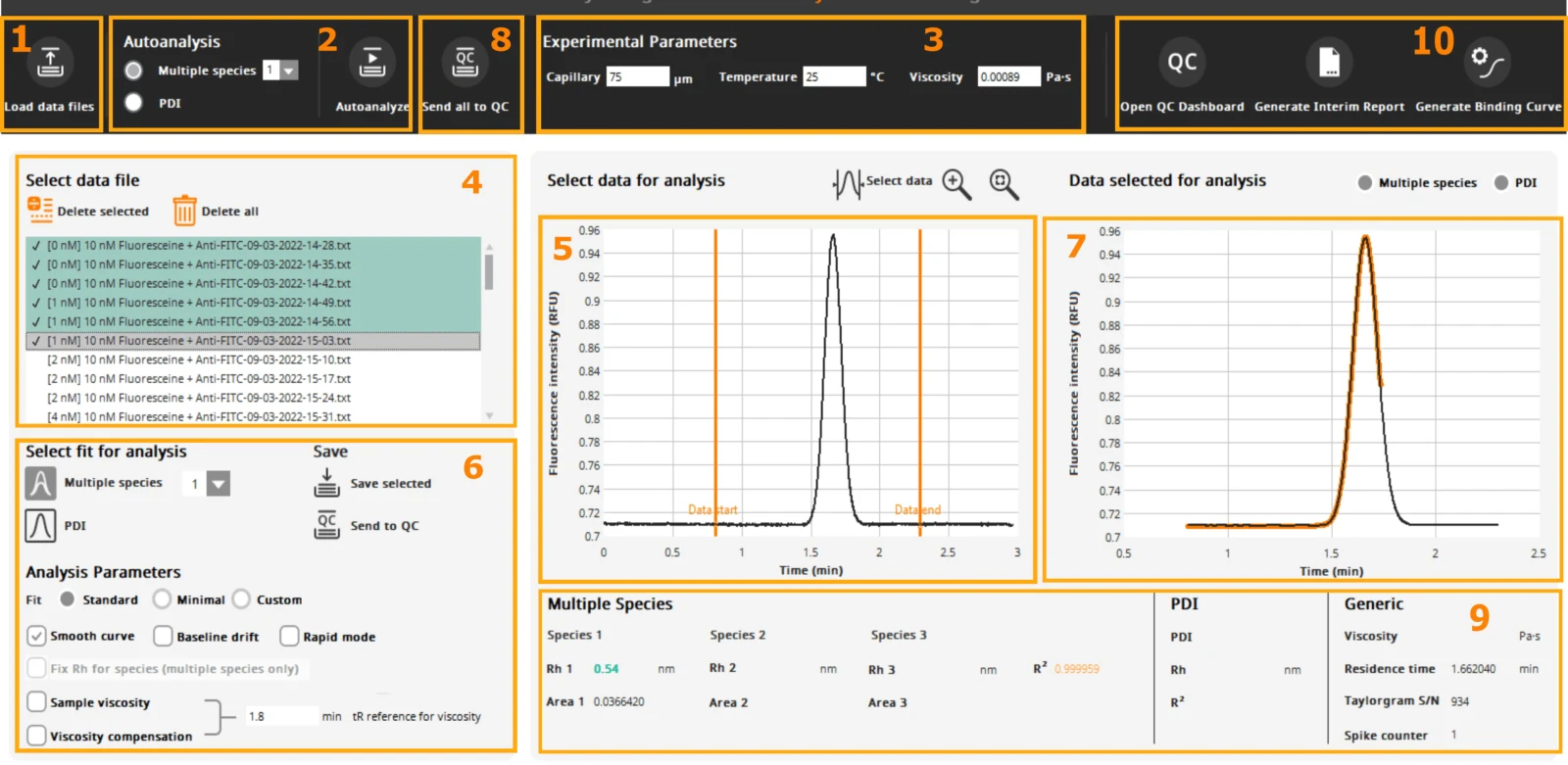Select Autoanalysis Multiple species radio
1568x765 pixels.
coord(134,71)
